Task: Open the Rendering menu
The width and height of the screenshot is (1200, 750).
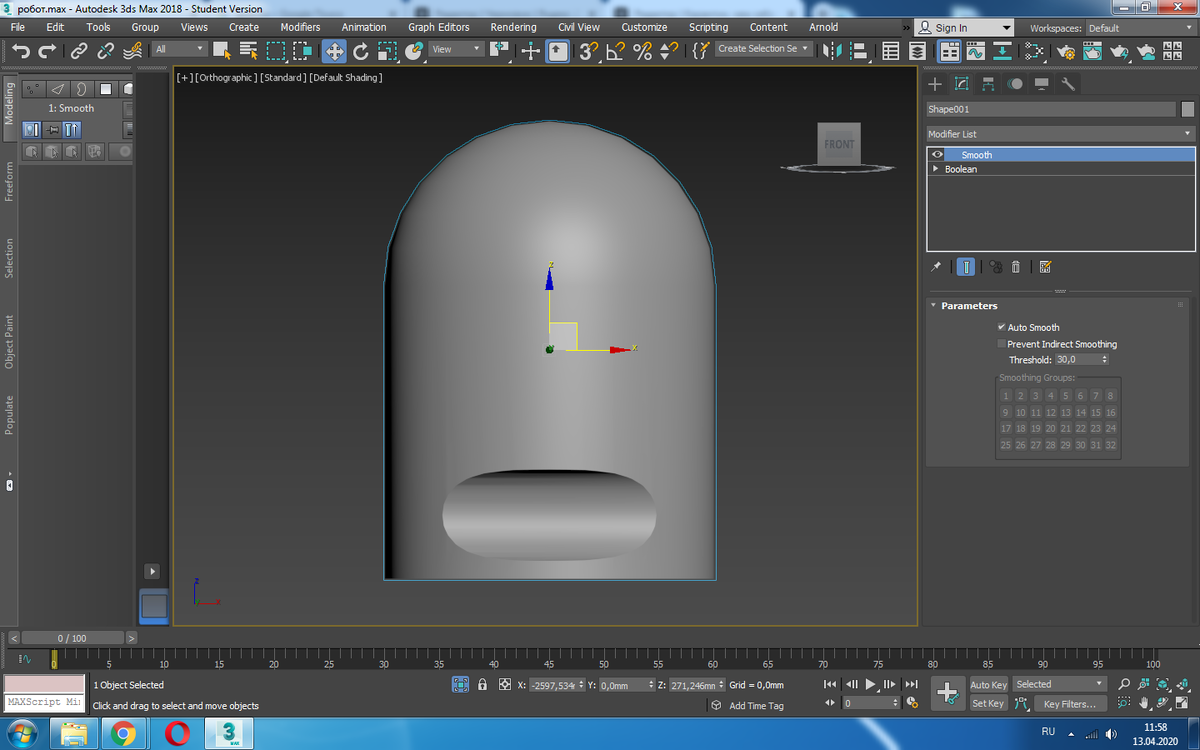Action: pos(513,27)
